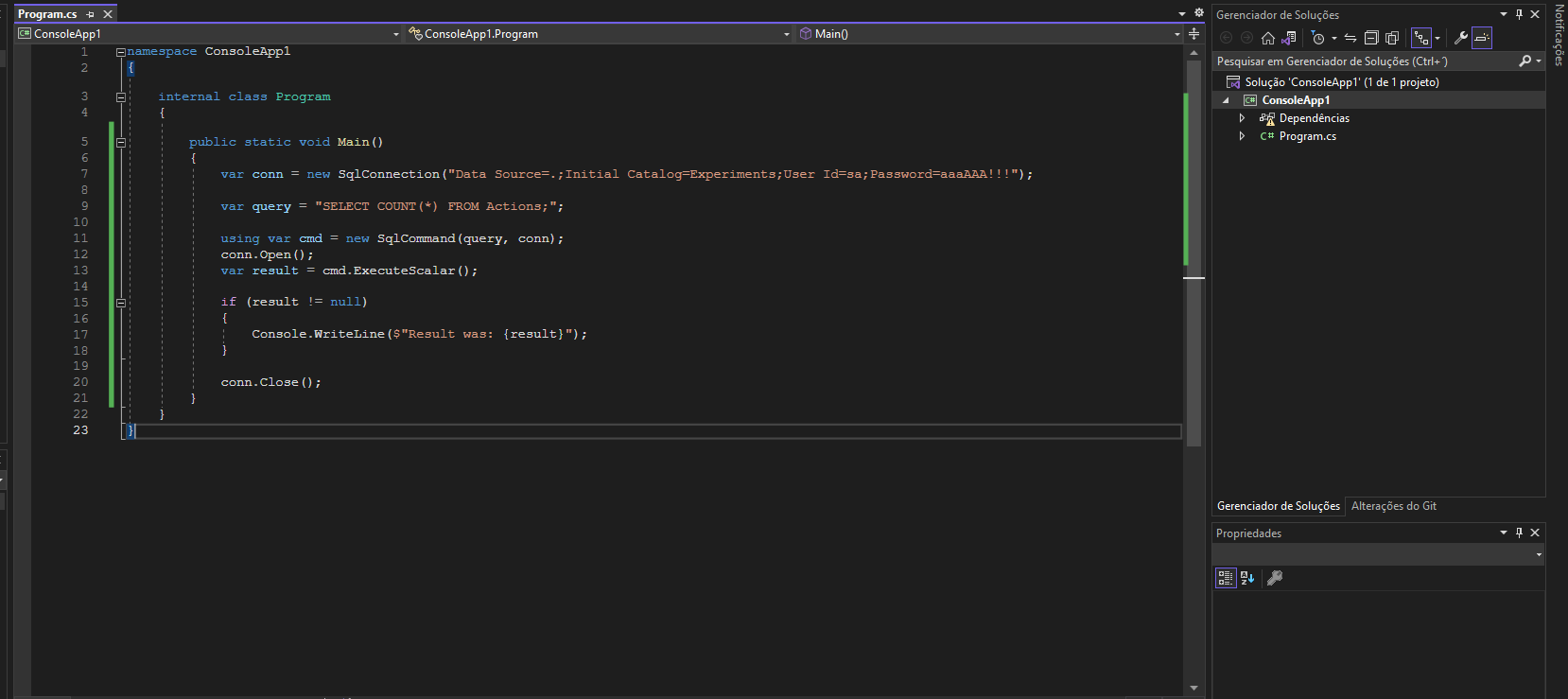Click the pin icon on Program.cs tab

pyautogui.click(x=91, y=14)
